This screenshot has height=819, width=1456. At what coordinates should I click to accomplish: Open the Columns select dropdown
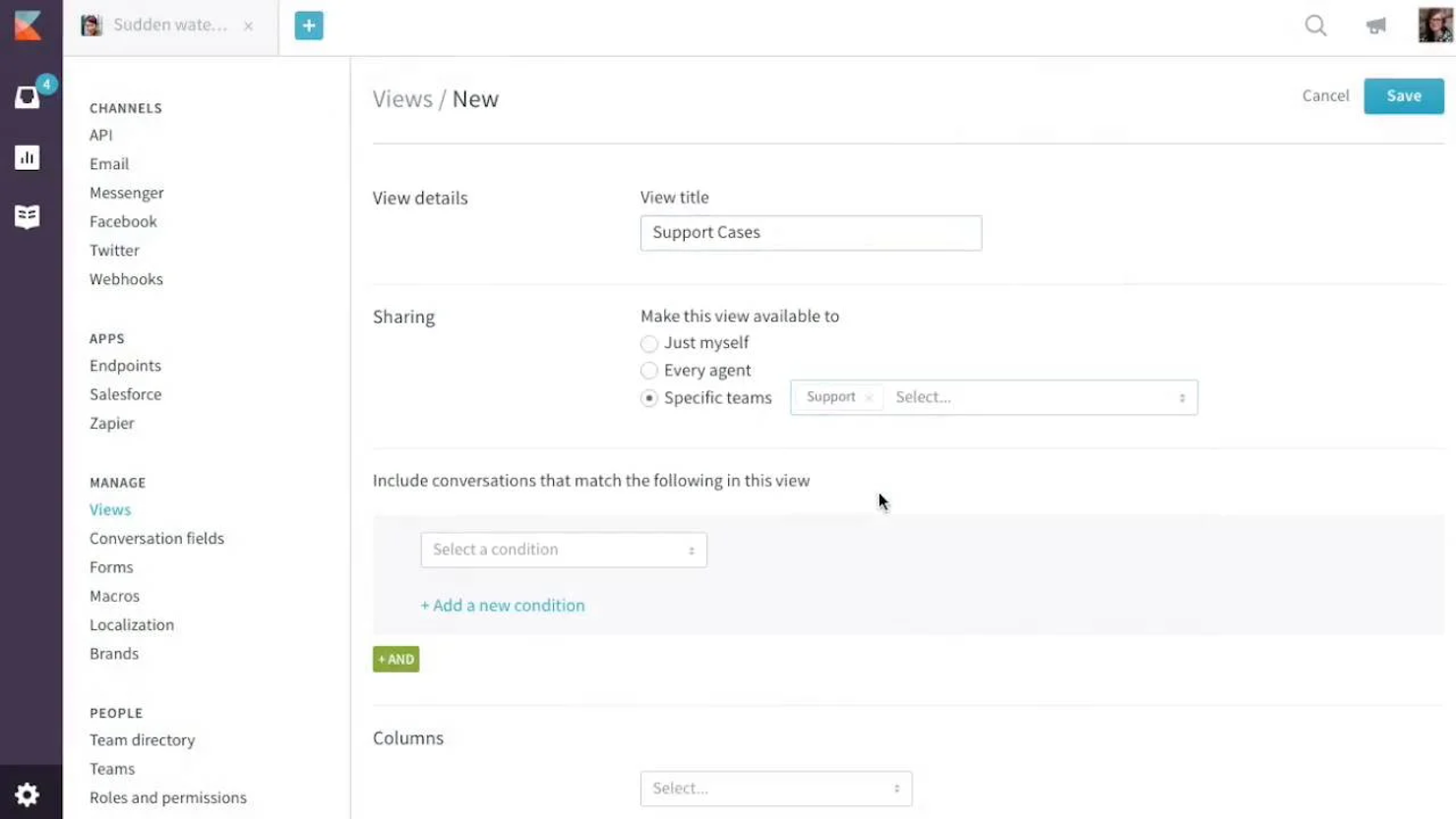point(775,788)
